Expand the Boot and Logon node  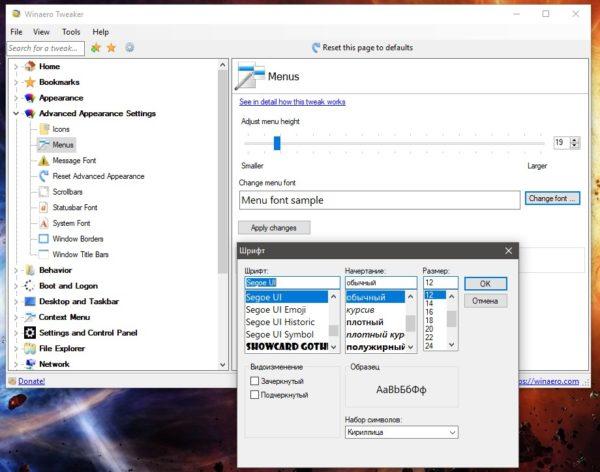16,286
